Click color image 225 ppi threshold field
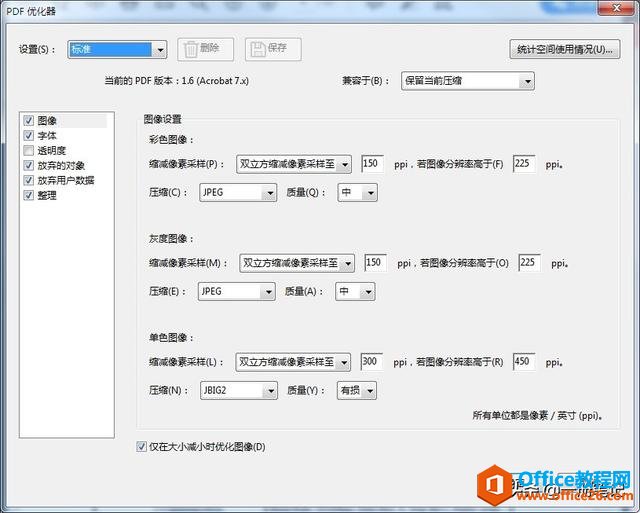The width and height of the screenshot is (640, 513). [524, 164]
